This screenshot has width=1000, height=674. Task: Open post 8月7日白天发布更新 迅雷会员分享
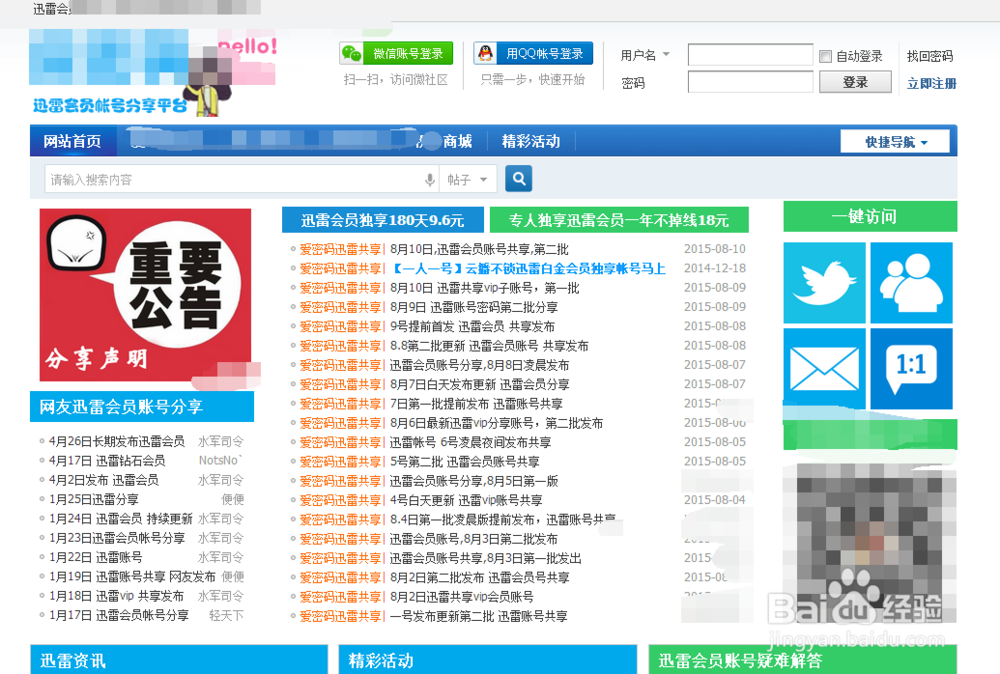[480, 385]
